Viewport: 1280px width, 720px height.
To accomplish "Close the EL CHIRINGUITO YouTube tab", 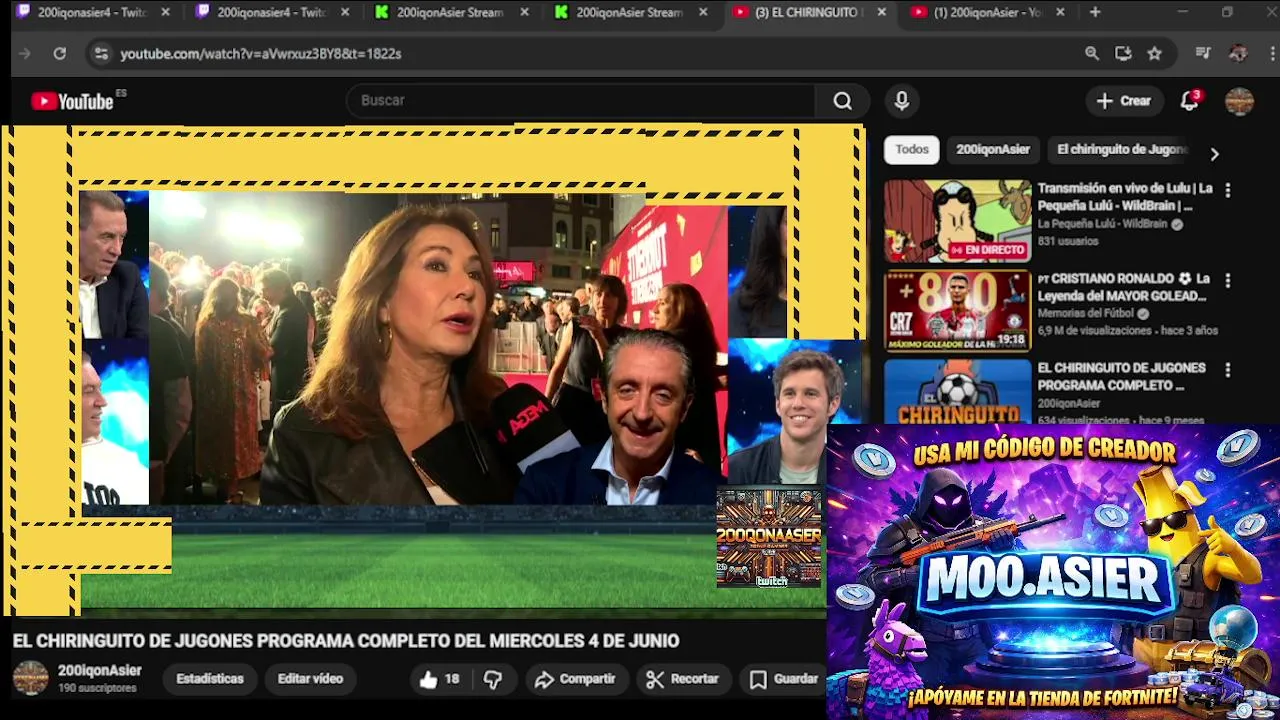I will [x=881, y=13].
